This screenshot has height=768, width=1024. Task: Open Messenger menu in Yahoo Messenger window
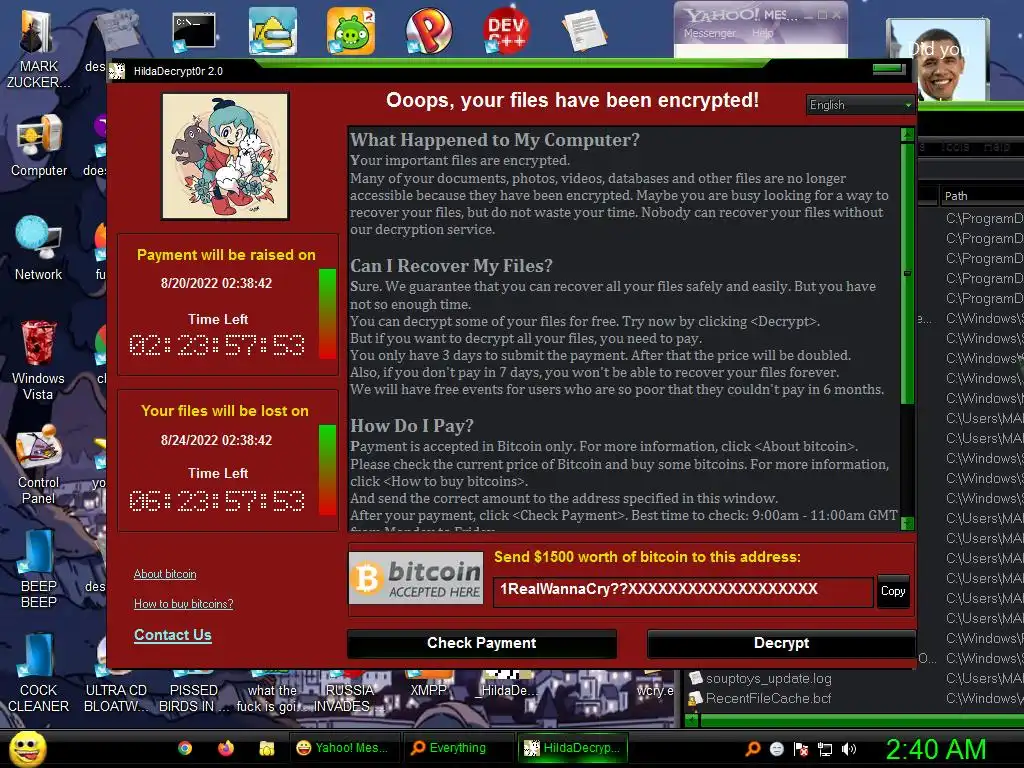coord(709,33)
